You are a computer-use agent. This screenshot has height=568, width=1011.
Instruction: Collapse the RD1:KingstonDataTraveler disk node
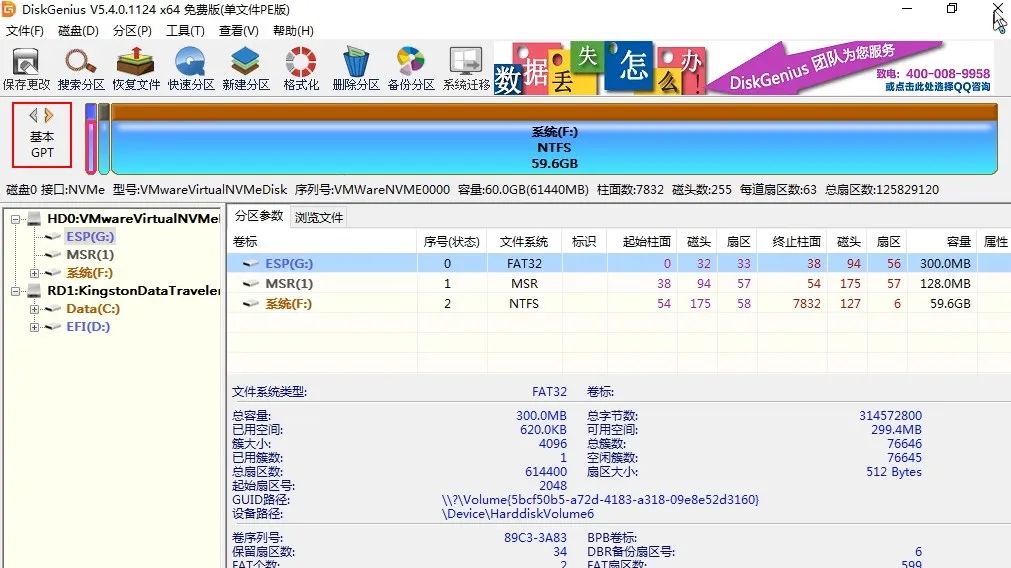pyautogui.click(x=15, y=291)
